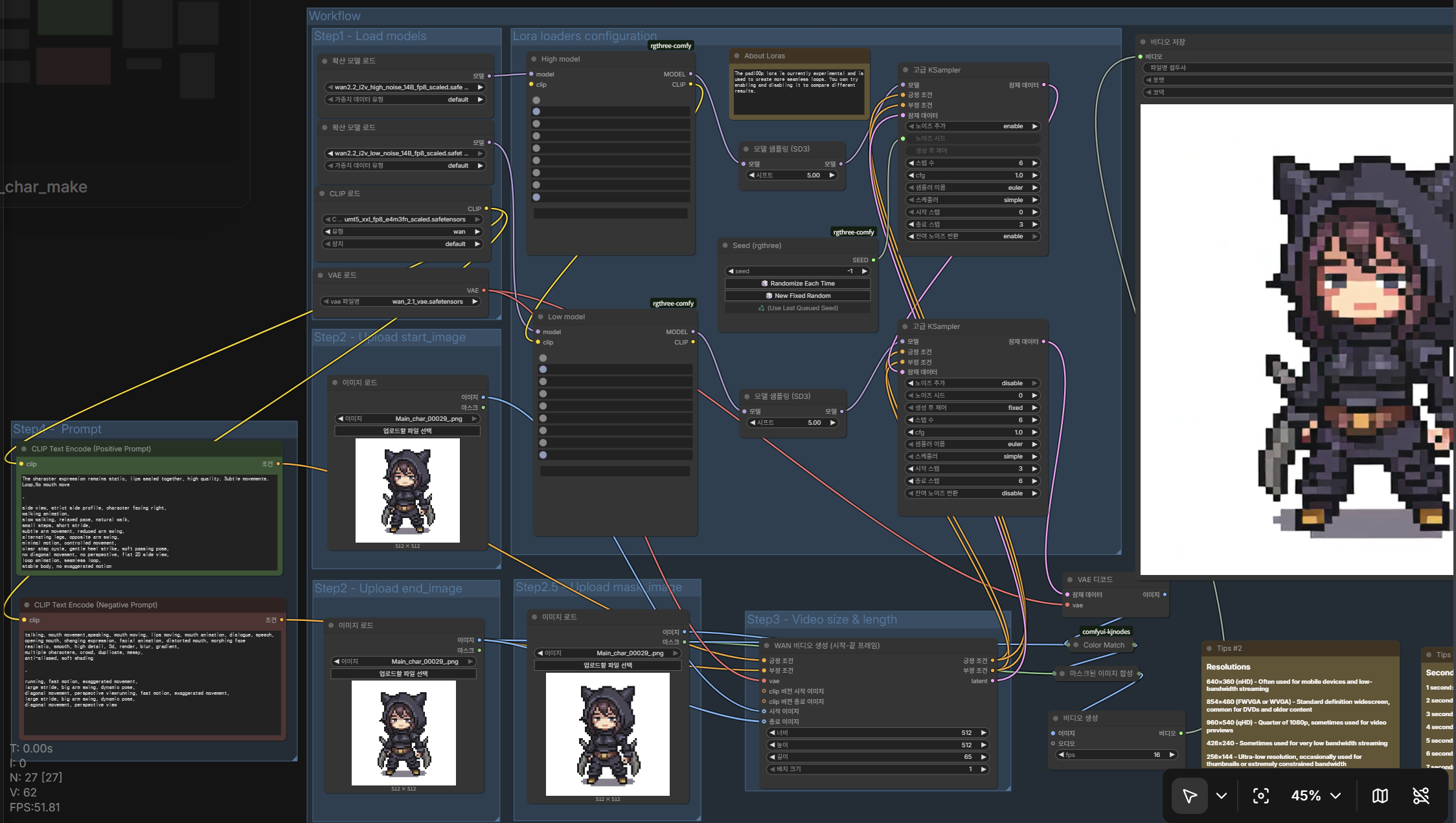Click the Color Match node's collapse dot
Viewport: 1456px width, 823px height.
(x=1076, y=645)
